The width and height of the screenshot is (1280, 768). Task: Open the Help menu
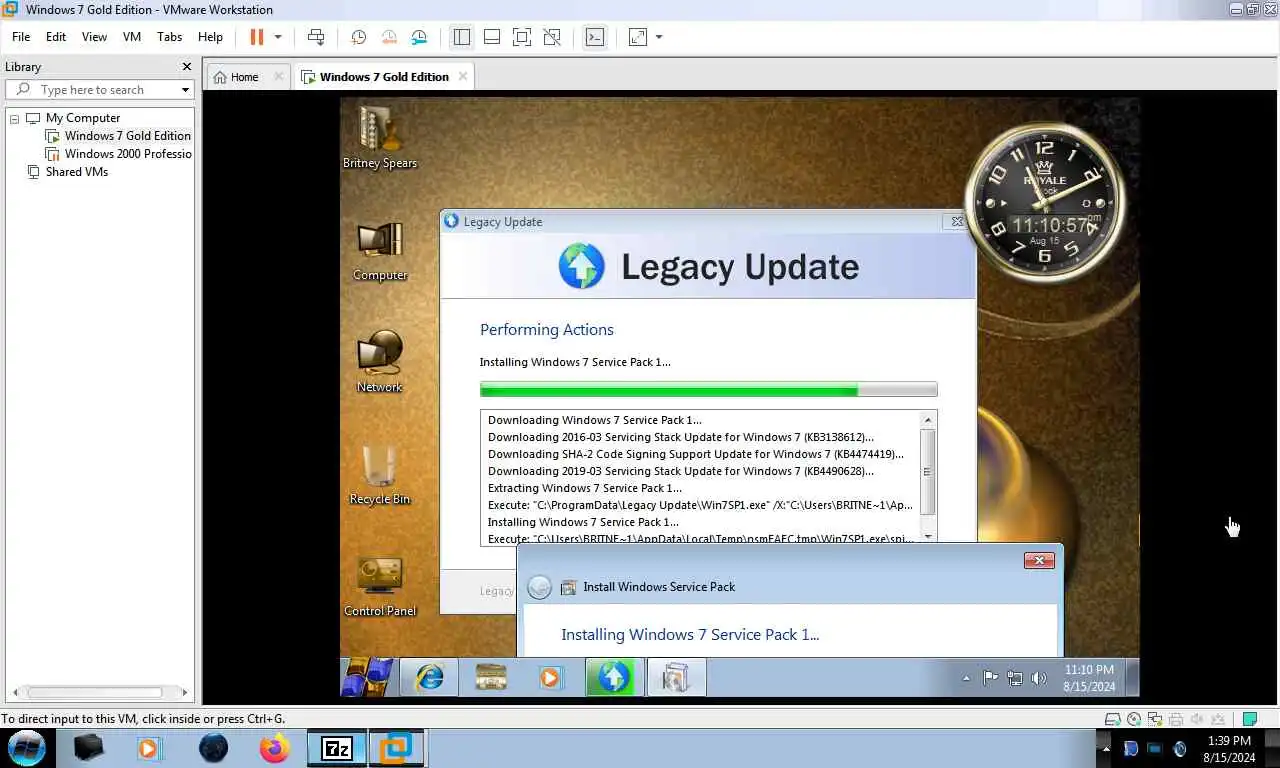click(x=210, y=37)
